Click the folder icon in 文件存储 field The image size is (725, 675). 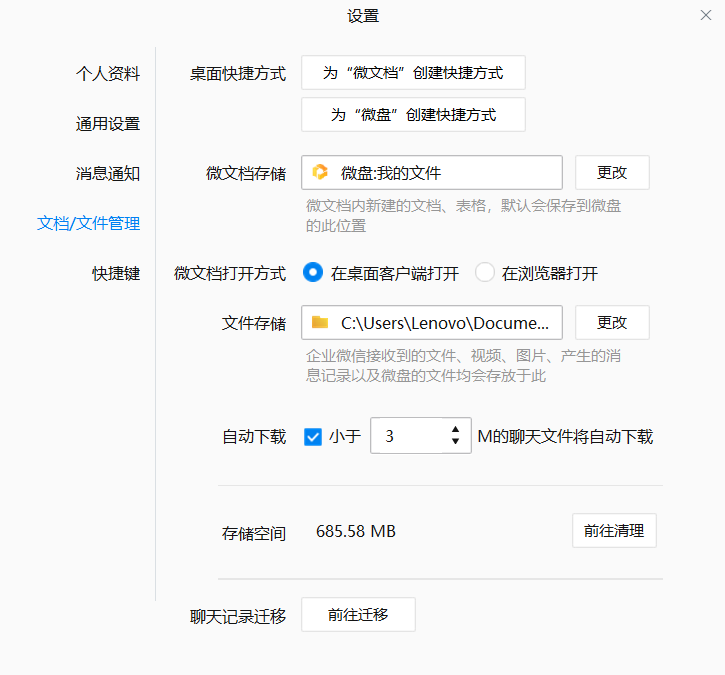320,322
